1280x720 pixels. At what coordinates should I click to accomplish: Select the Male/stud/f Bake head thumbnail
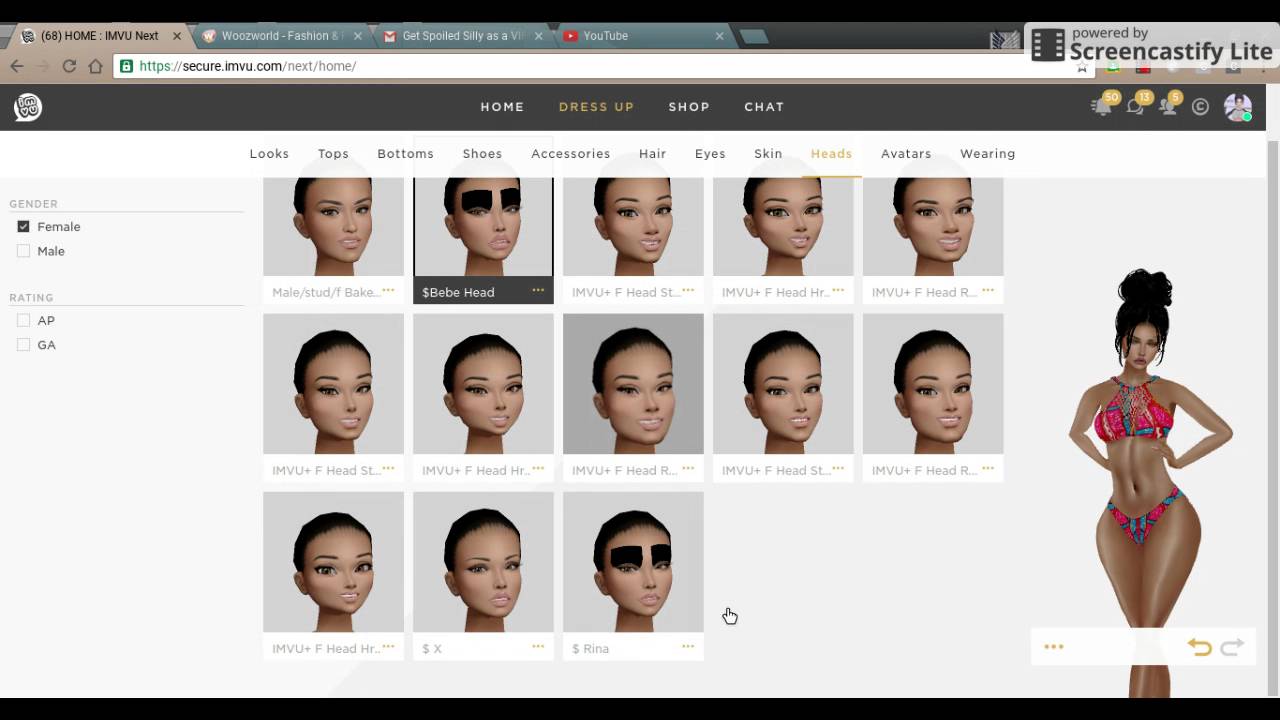333,227
